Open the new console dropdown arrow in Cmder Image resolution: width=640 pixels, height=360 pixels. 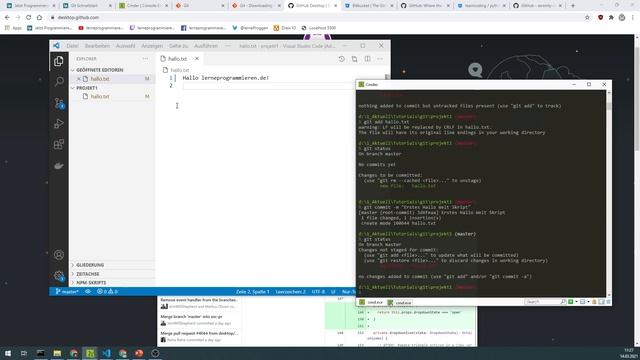point(576,302)
